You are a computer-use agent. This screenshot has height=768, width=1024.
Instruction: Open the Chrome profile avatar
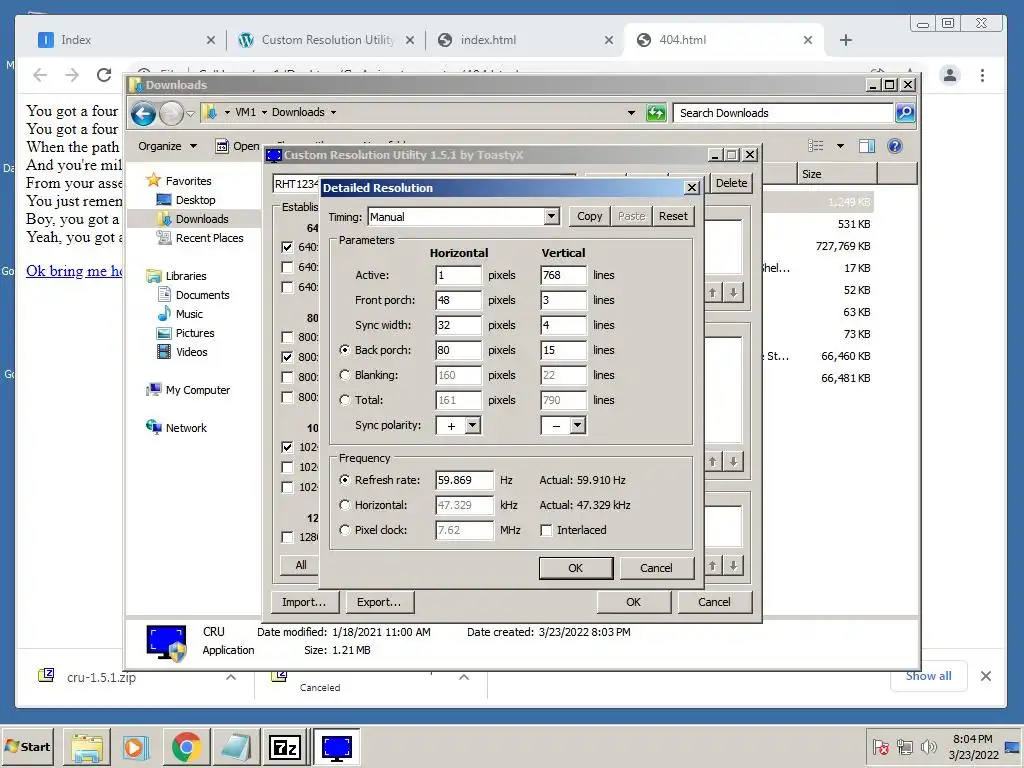coord(950,75)
